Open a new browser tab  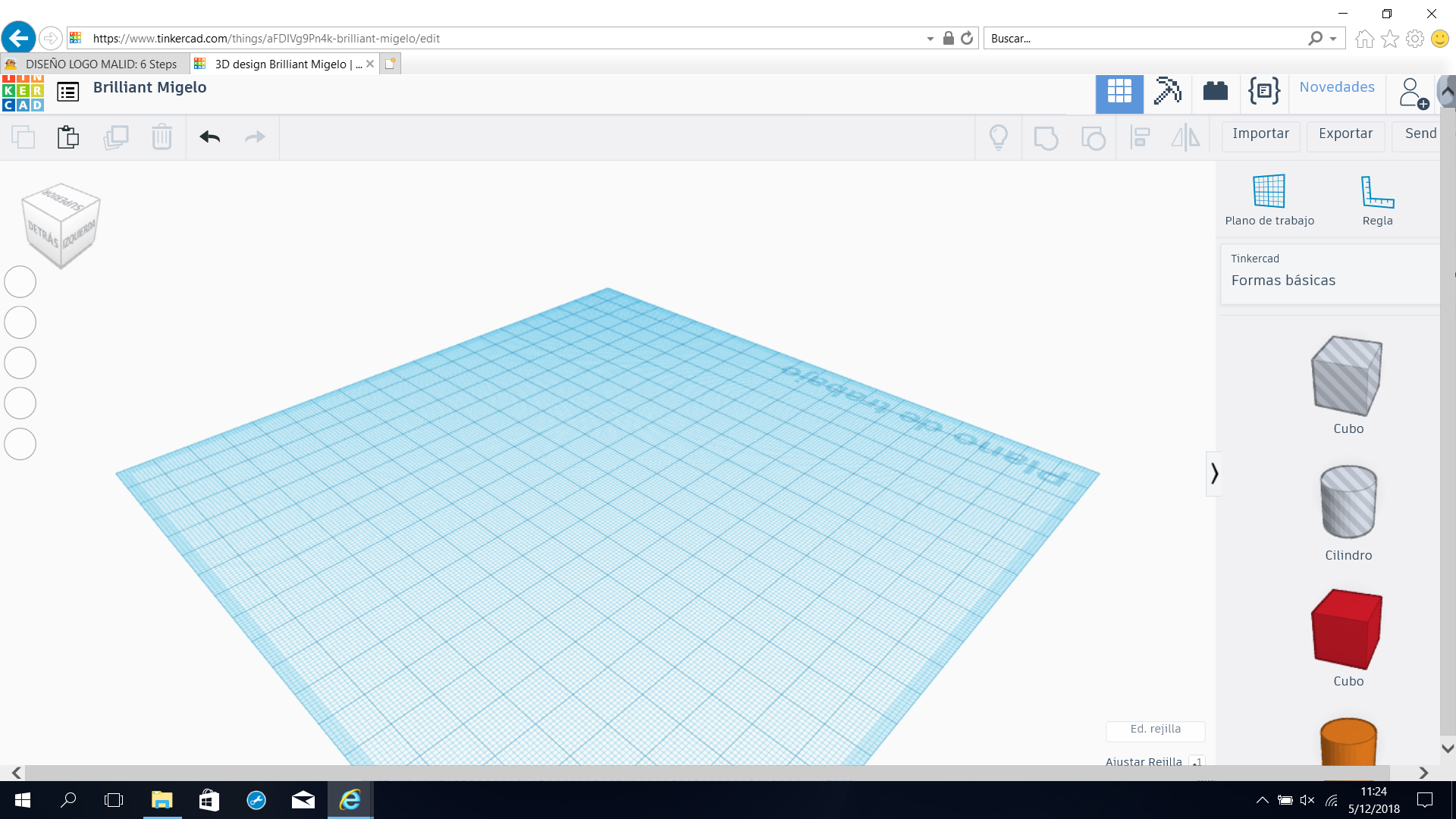(390, 64)
